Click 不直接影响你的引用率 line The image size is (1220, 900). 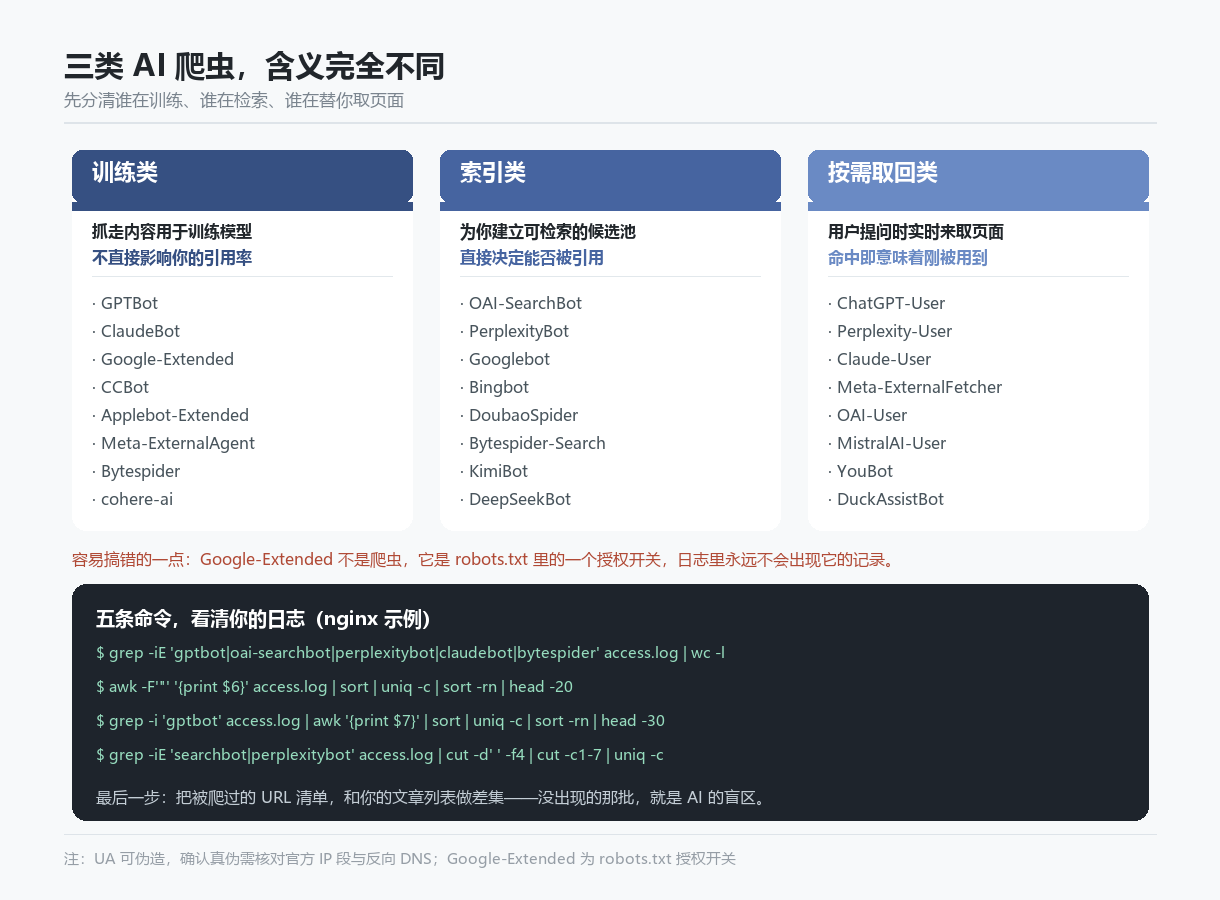pos(172,258)
